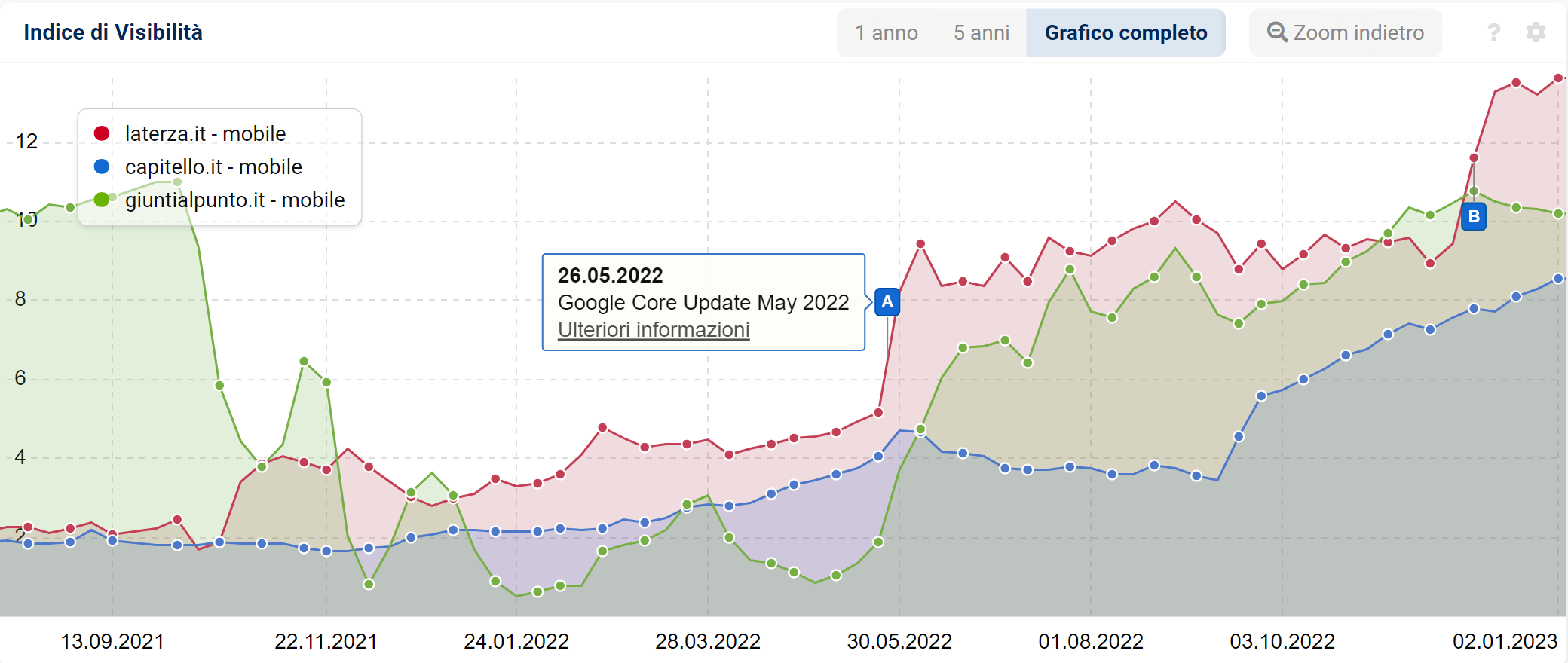Click the 01.08.2022 axis date label

1091,642
